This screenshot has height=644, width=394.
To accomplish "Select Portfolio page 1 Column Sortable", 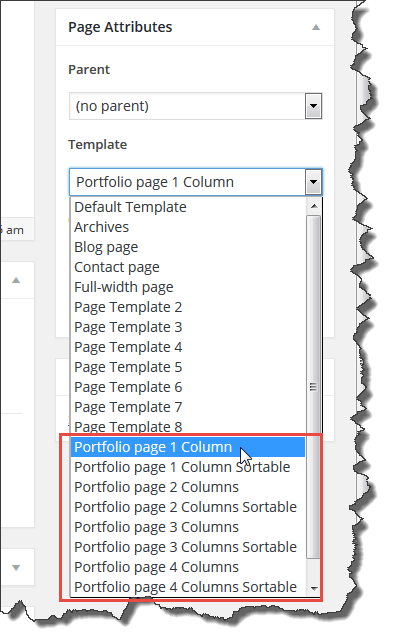I will click(188, 467).
